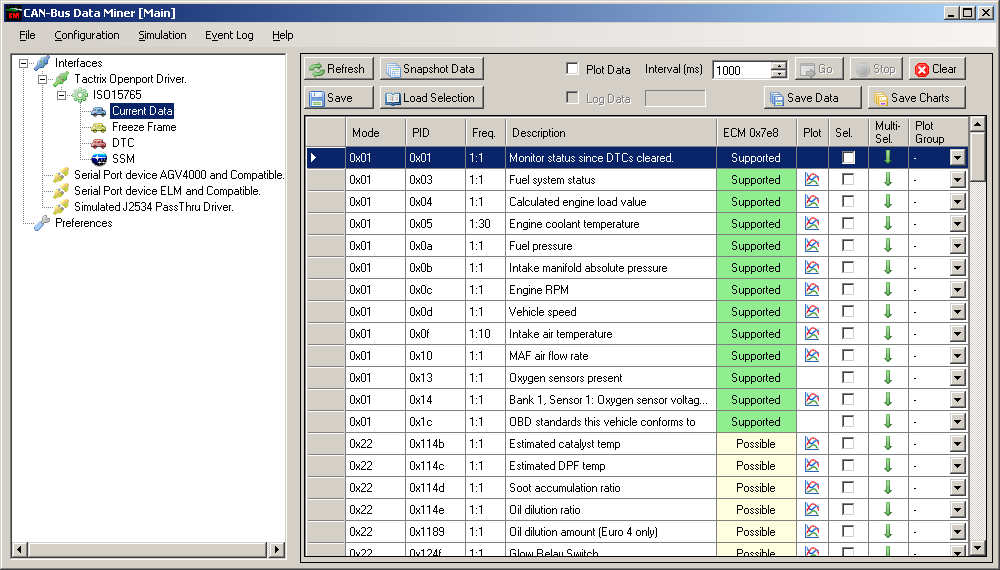Click the plot icon for Soot accumulation ratio
Image resolution: width=1000 pixels, height=570 pixels.
pos(811,488)
